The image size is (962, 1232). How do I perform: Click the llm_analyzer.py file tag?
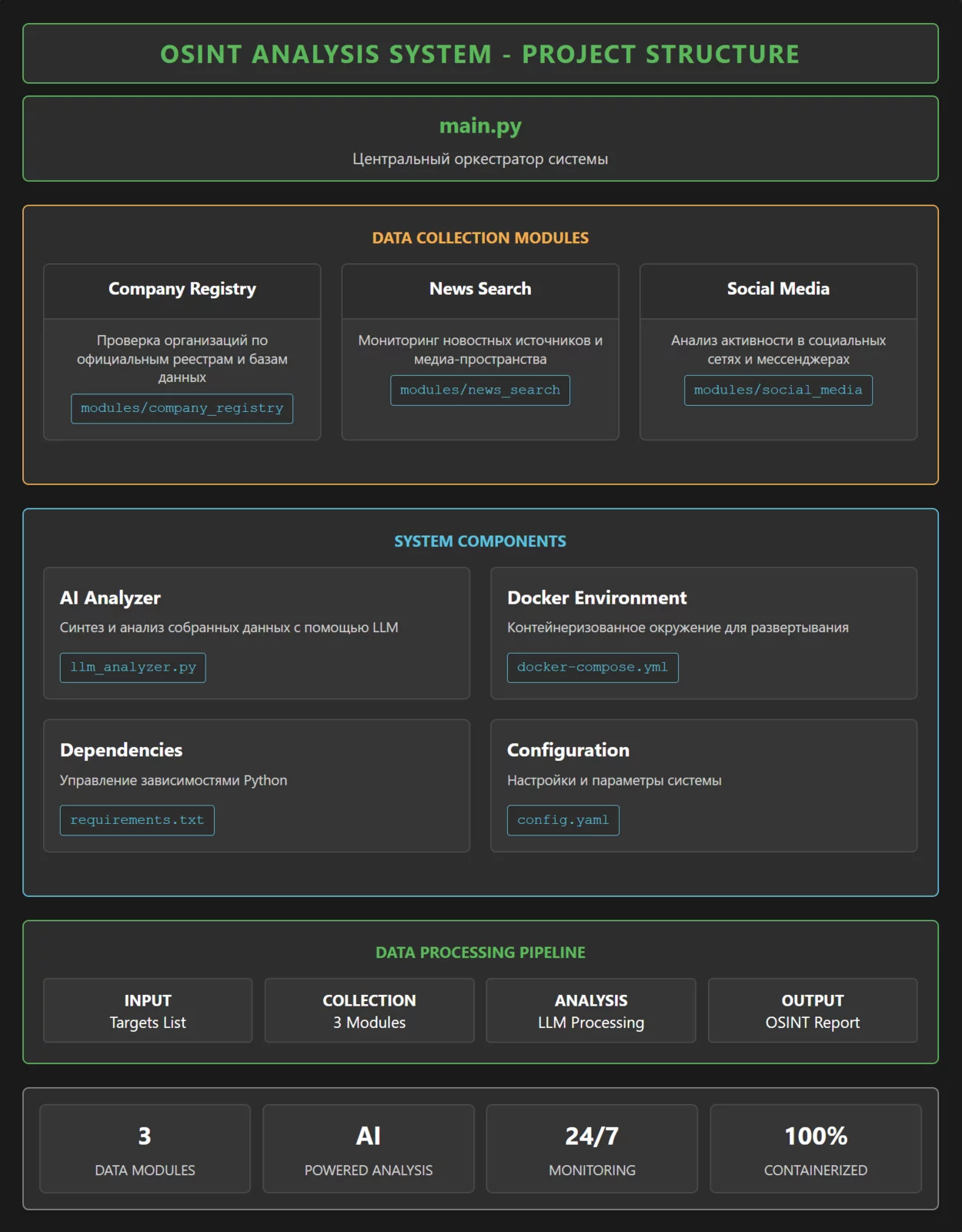pos(133,668)
